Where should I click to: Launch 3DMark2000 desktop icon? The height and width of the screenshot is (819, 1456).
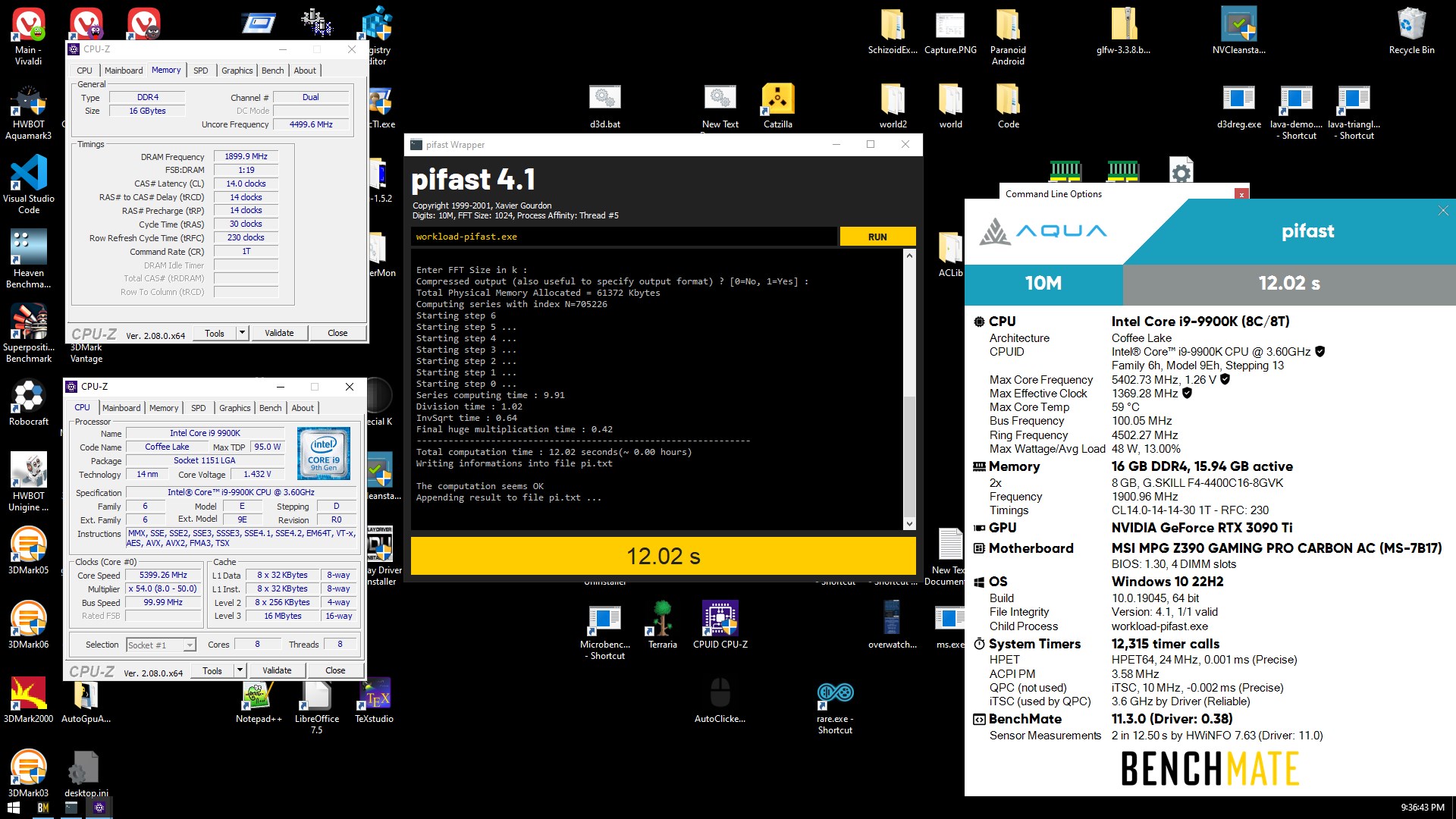click(x=29, y=699)
